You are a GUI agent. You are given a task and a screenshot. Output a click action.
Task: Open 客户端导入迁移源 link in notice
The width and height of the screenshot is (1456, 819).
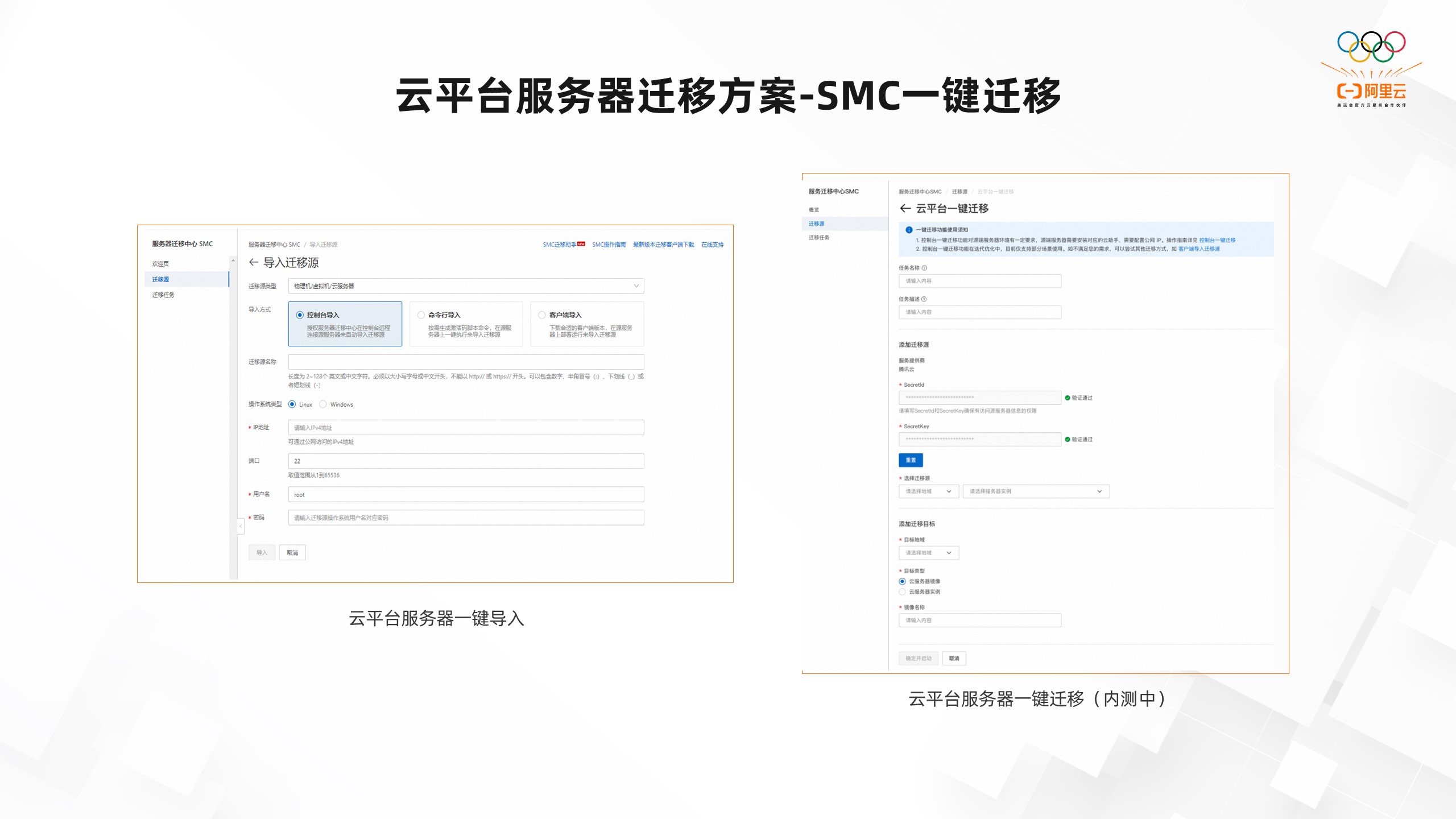point(1199,249)
